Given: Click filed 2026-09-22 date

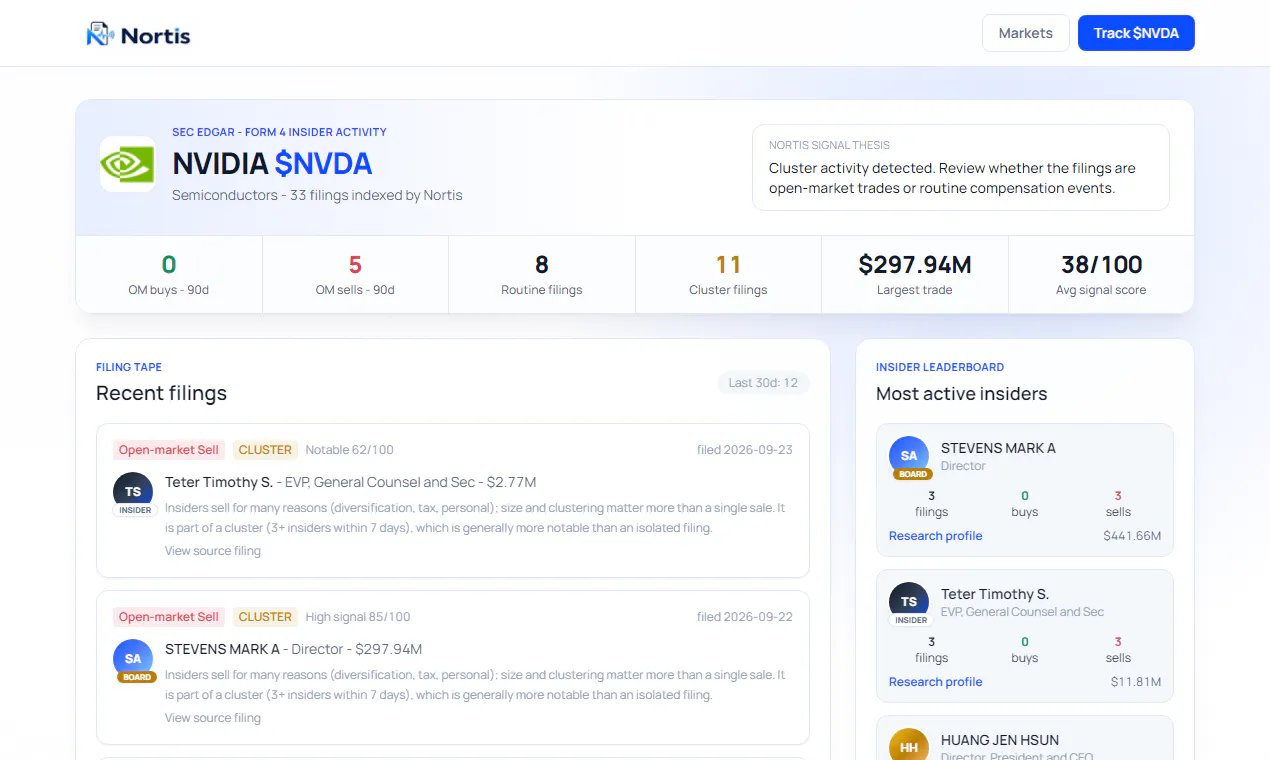Looking at the screenshot, I should point(745,617).
